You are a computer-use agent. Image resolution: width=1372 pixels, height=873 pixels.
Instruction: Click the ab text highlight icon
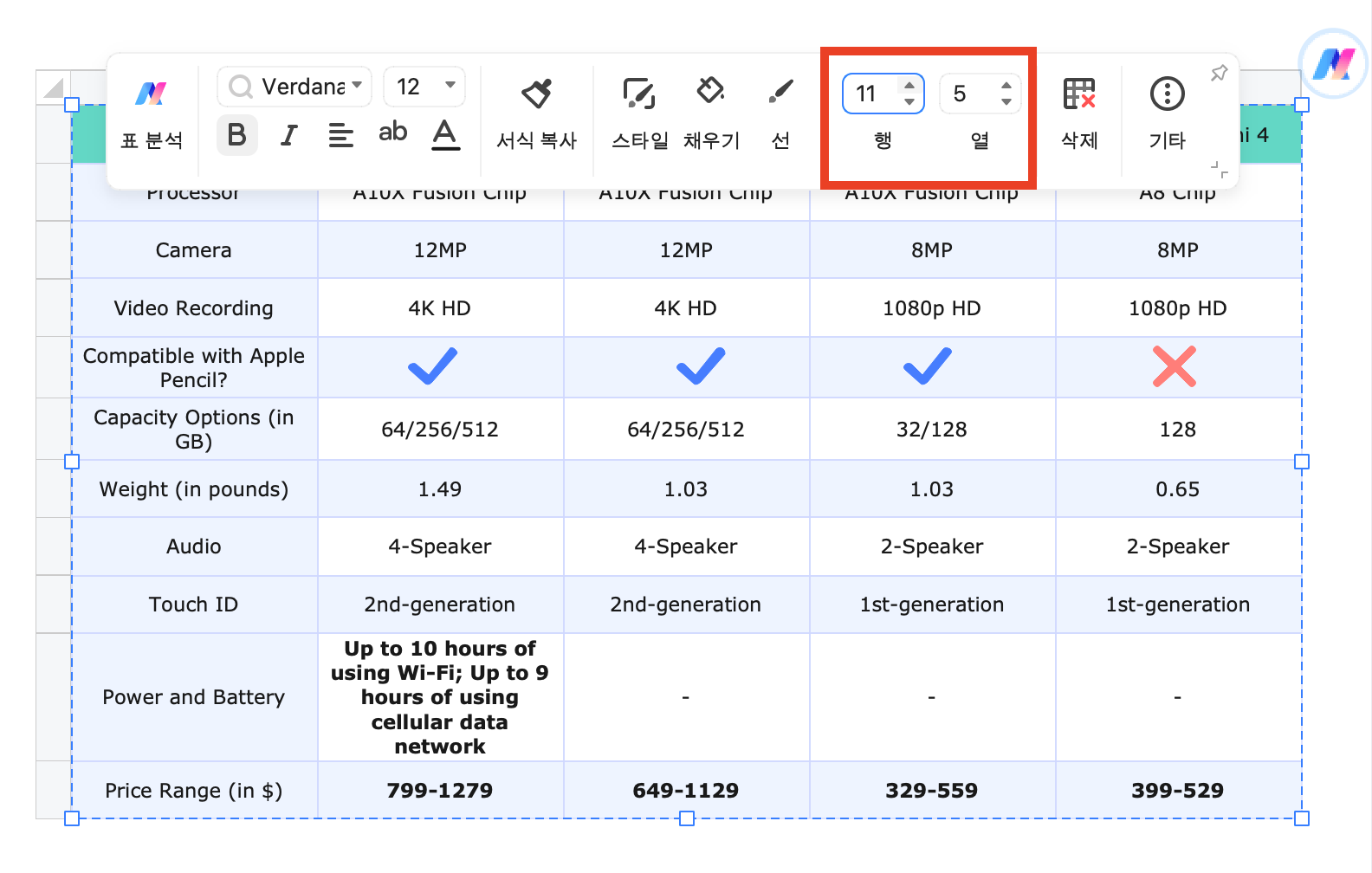(x=392, y=133)
